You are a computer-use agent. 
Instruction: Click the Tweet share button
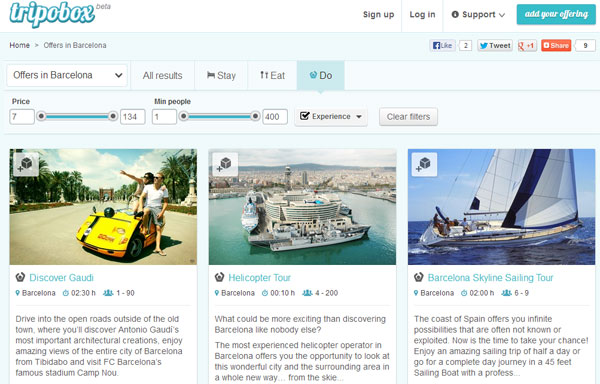495,46
